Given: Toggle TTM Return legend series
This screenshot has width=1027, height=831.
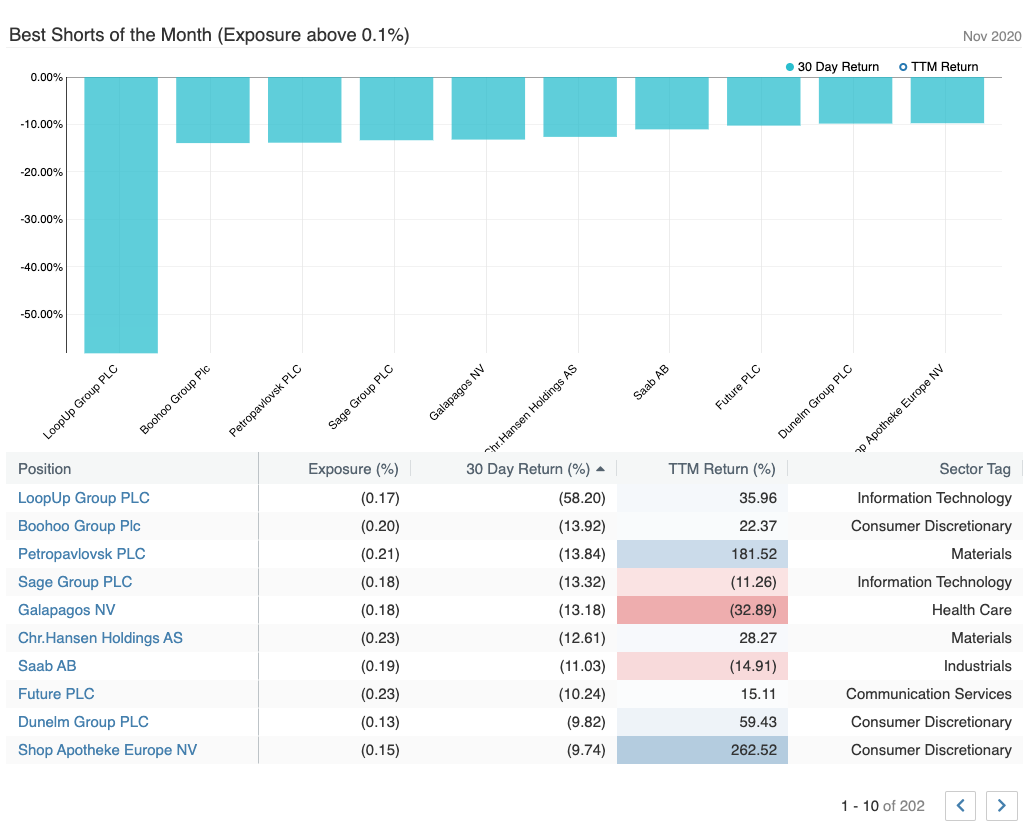Looking at the screenshot, I should (939, 67).
